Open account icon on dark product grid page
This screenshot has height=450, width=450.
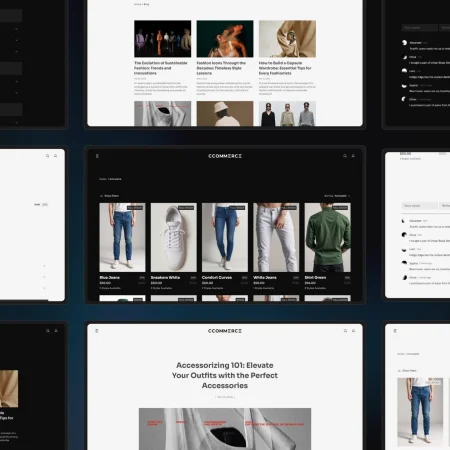coord(353,156)
